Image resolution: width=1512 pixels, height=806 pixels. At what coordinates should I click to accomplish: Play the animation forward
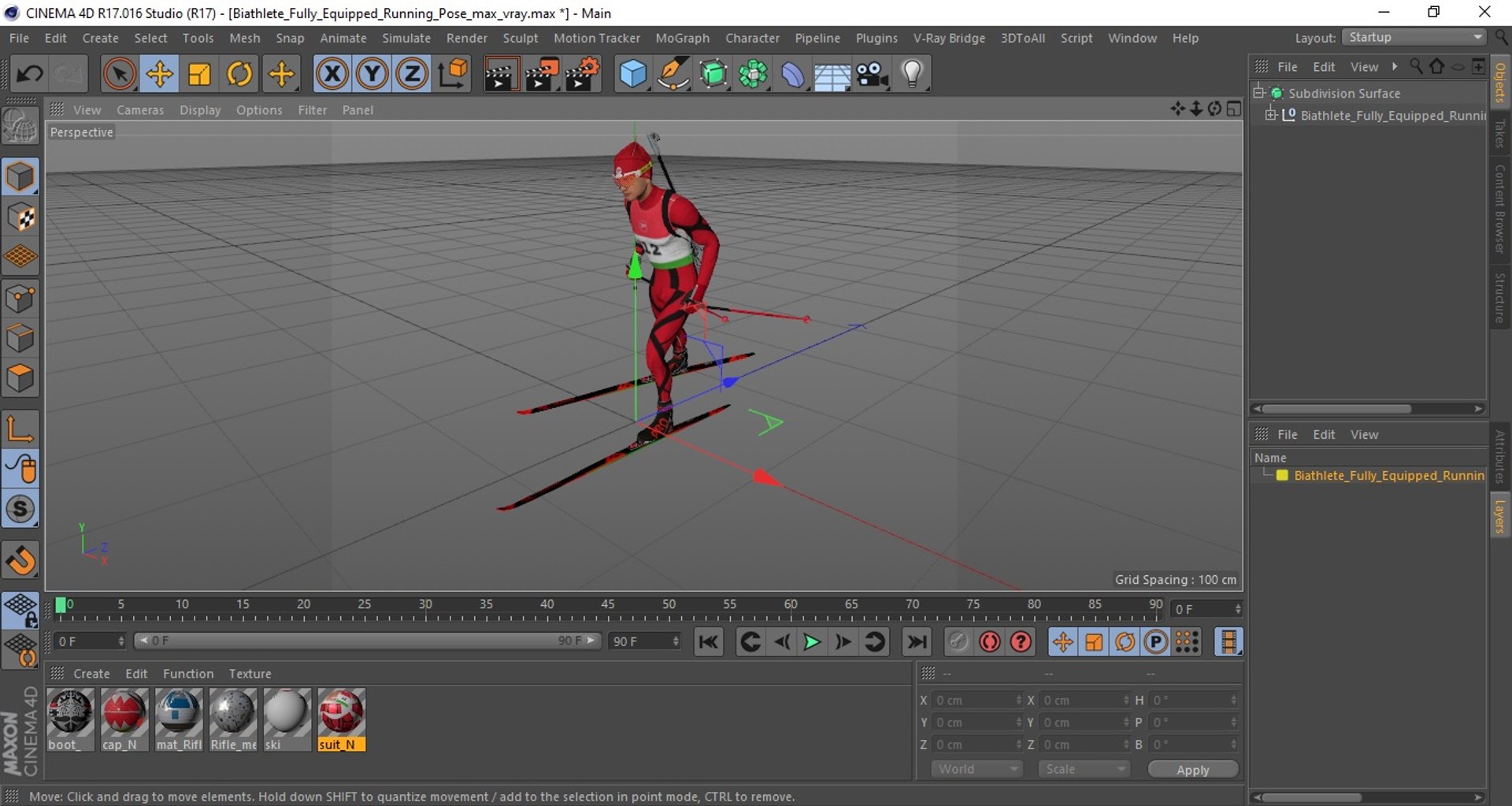coord(811,642)
